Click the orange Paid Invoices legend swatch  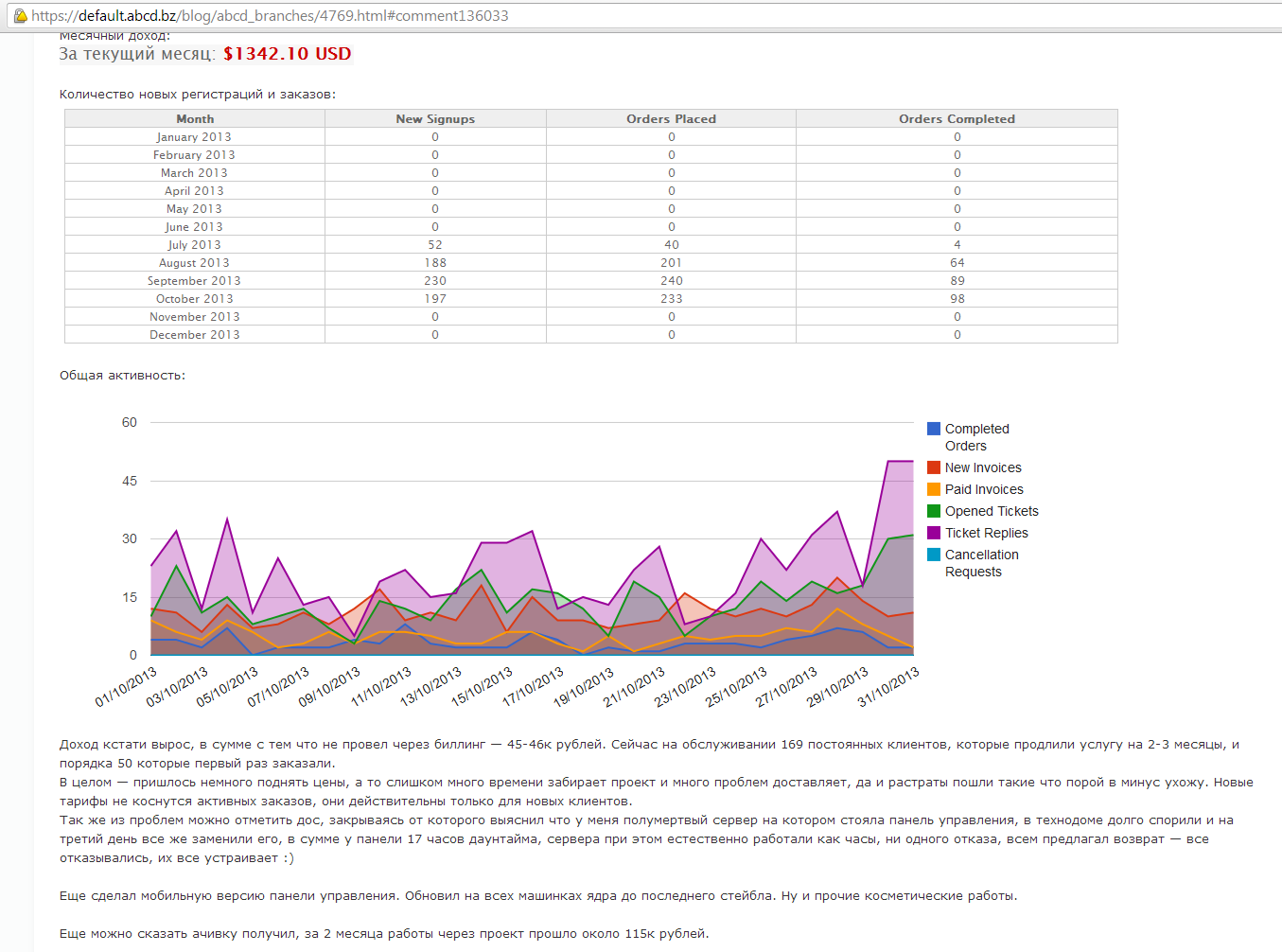pos(934,489)
